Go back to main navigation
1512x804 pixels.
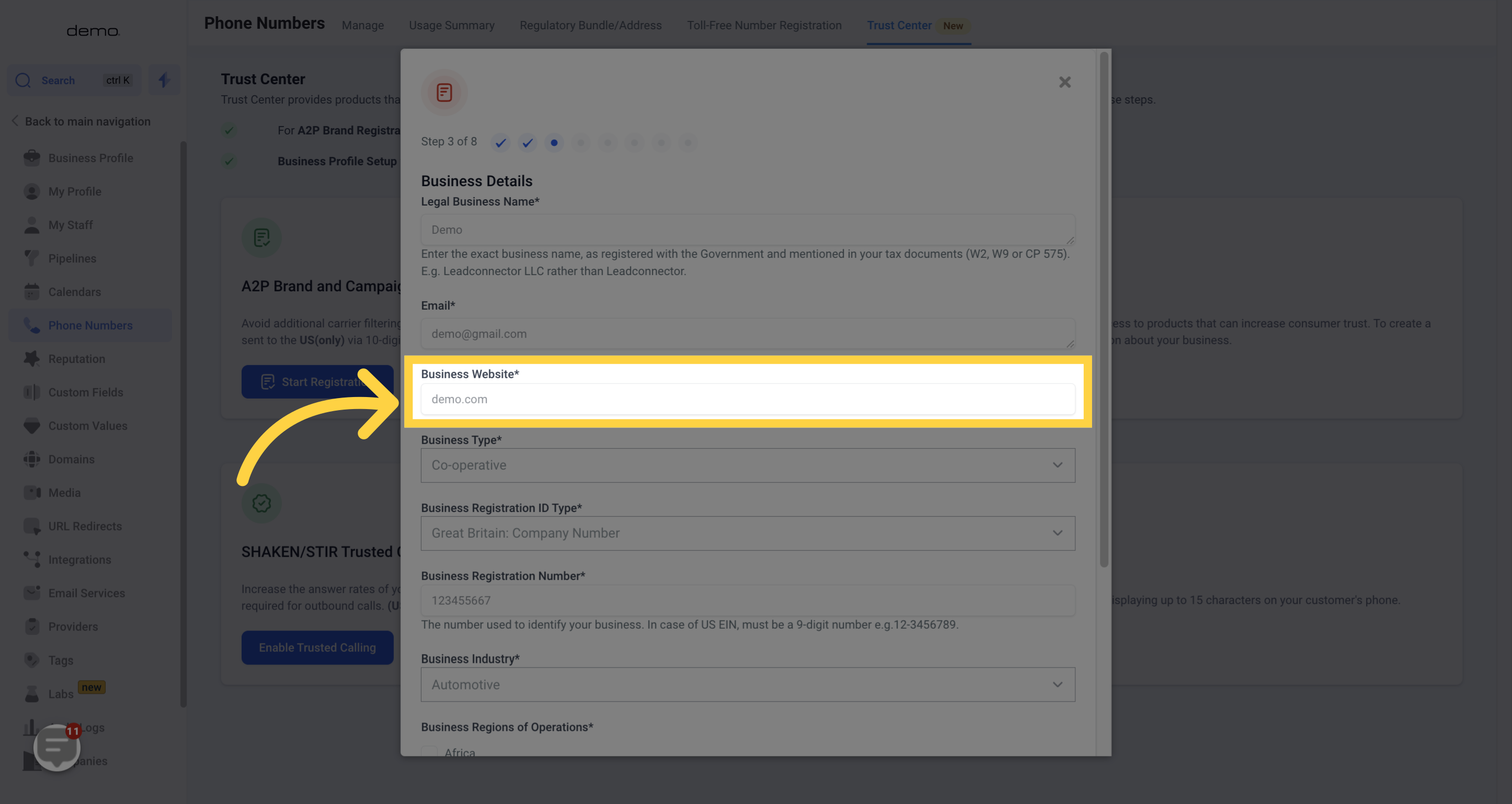81,121
